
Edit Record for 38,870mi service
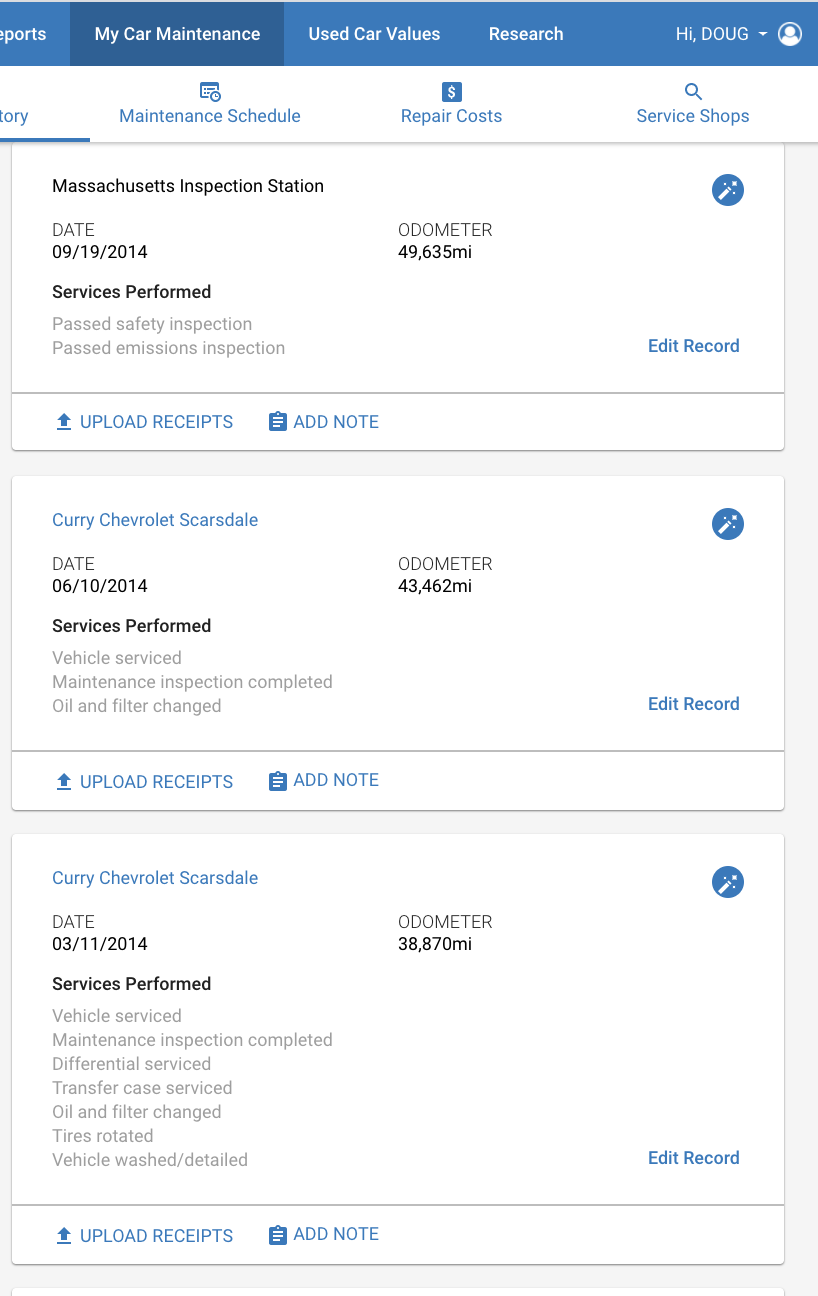[694, 1158]
